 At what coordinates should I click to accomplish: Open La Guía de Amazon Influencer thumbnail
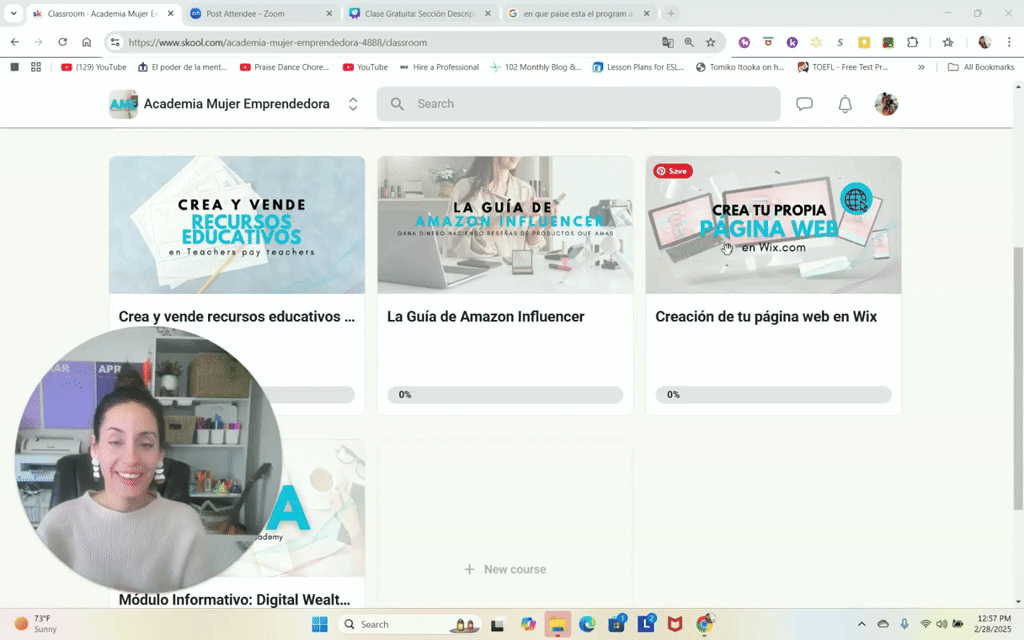pos(505,225)
